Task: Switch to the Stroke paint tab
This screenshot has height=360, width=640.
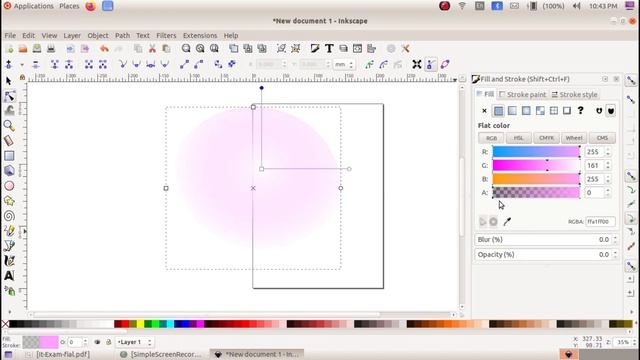Action: [522, 95]
